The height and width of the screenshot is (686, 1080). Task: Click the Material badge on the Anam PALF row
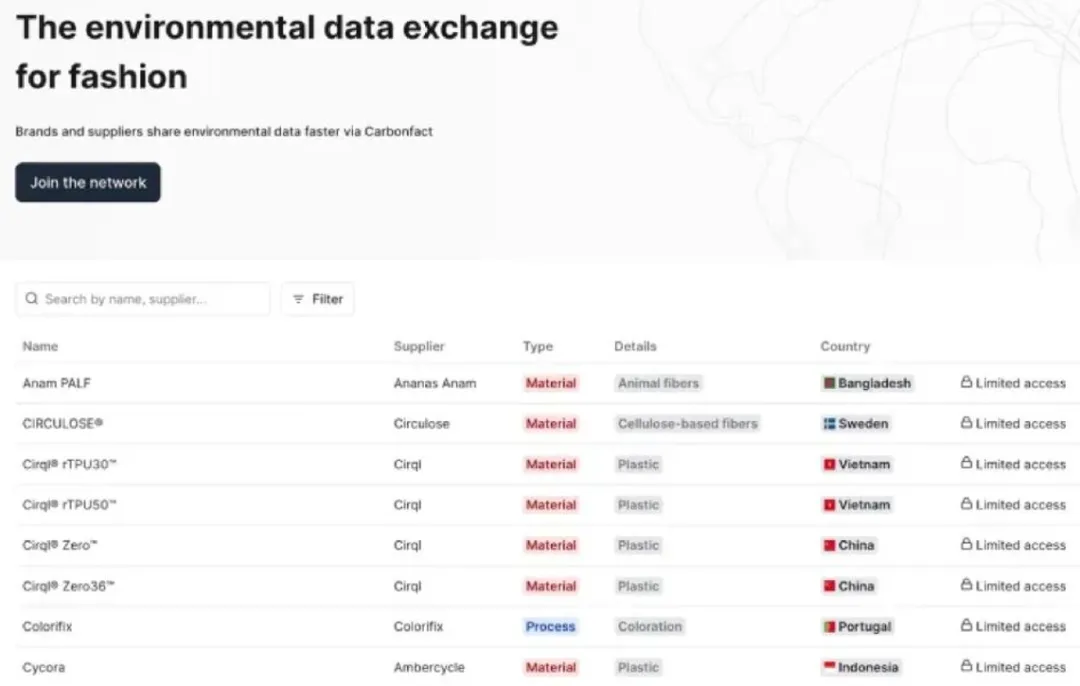click(x=551, y=383)
